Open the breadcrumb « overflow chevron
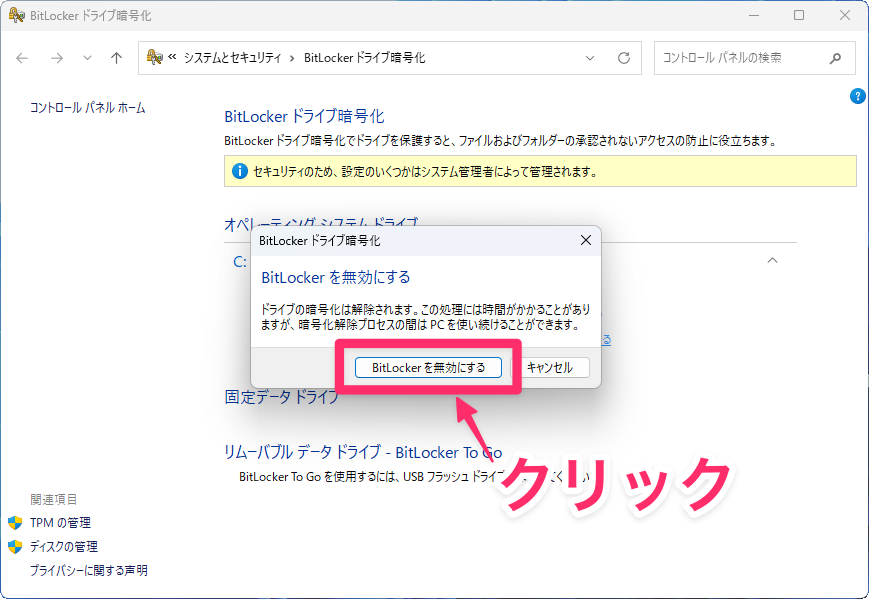 pos(172,58)
